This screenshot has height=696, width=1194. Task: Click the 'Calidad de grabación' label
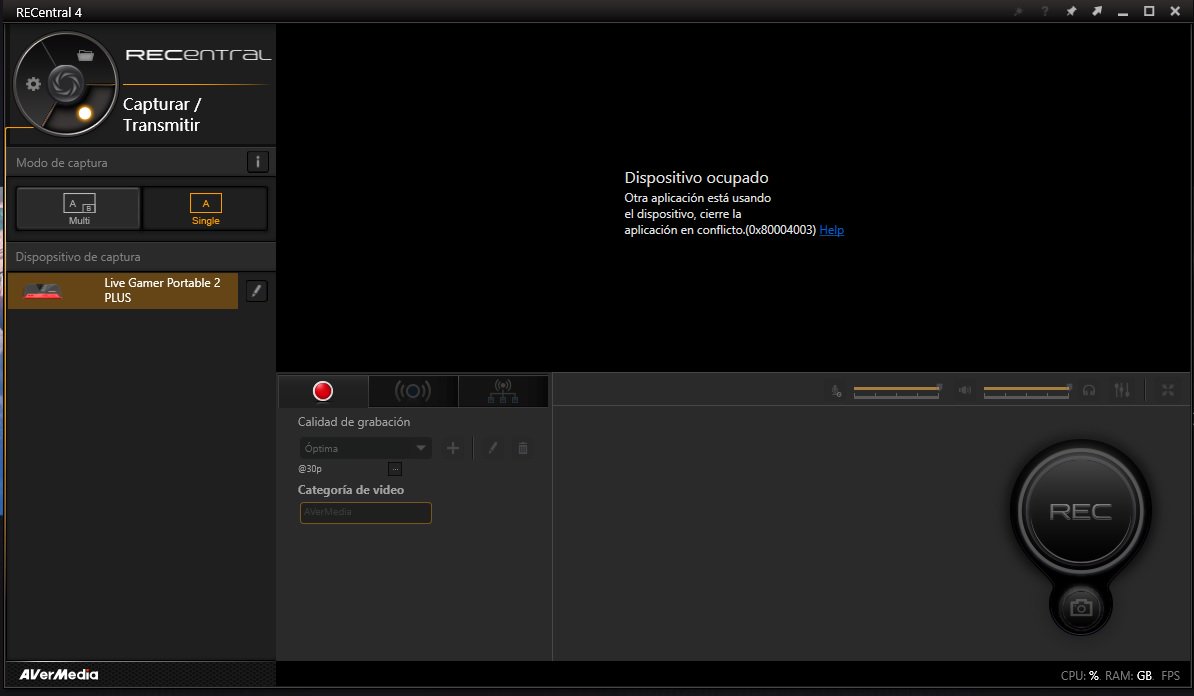pyautogui.click(x=353, y=422)
